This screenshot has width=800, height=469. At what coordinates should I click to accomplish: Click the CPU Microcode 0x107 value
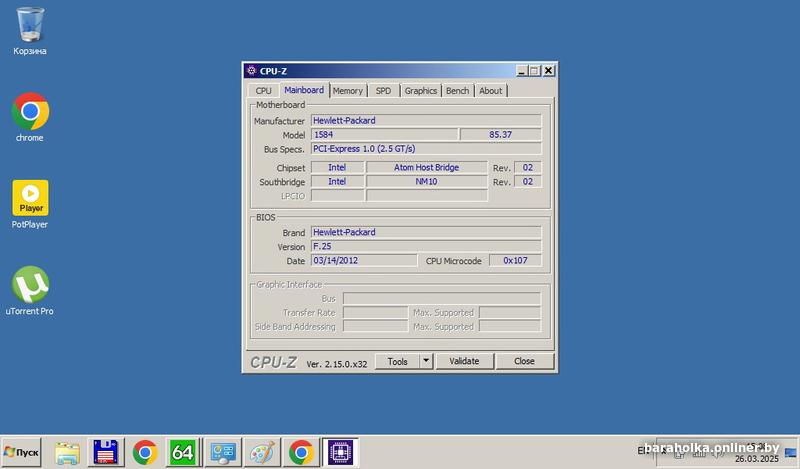(515, 260)
